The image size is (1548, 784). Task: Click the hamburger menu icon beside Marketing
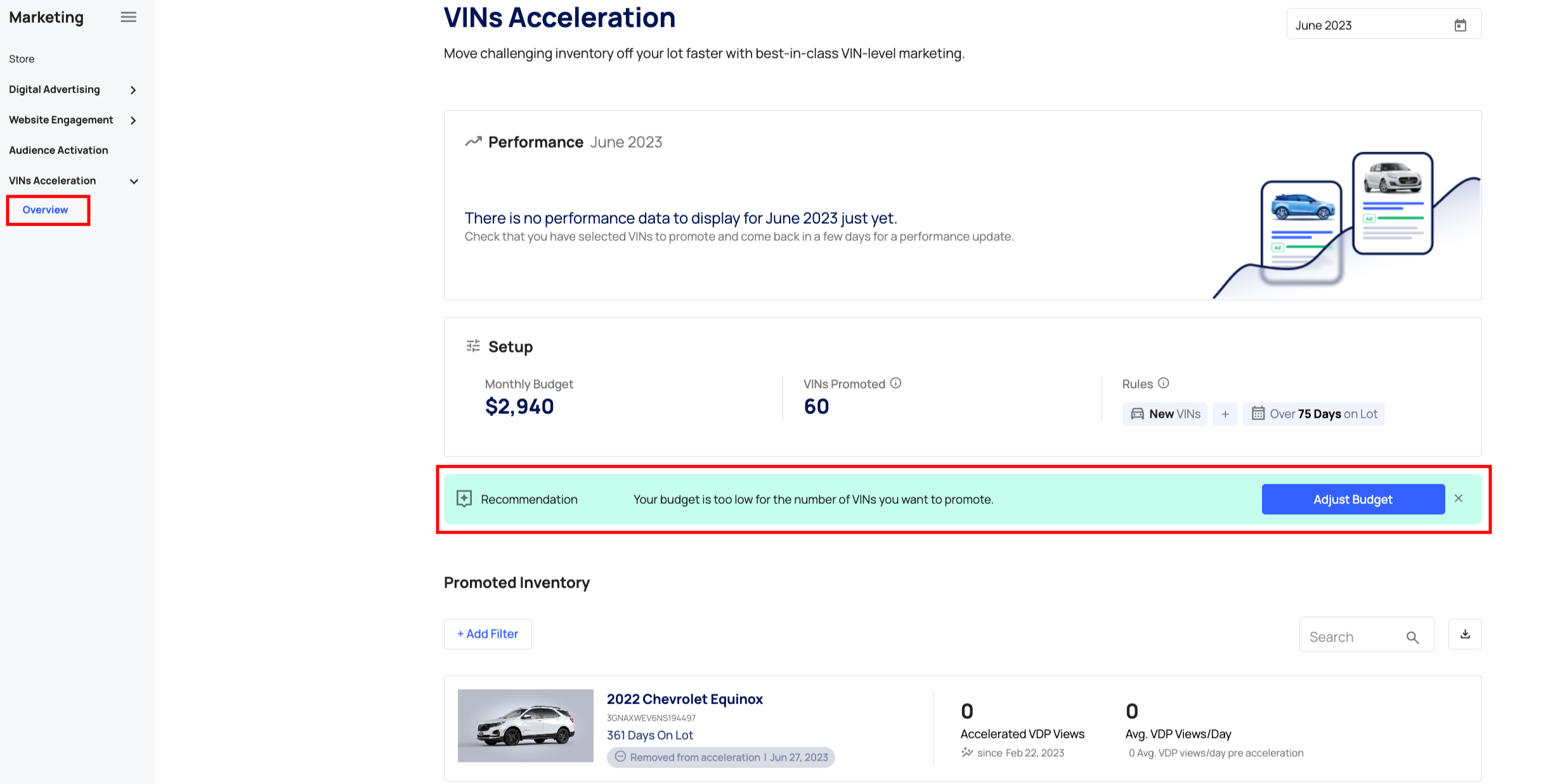point(128,17)
